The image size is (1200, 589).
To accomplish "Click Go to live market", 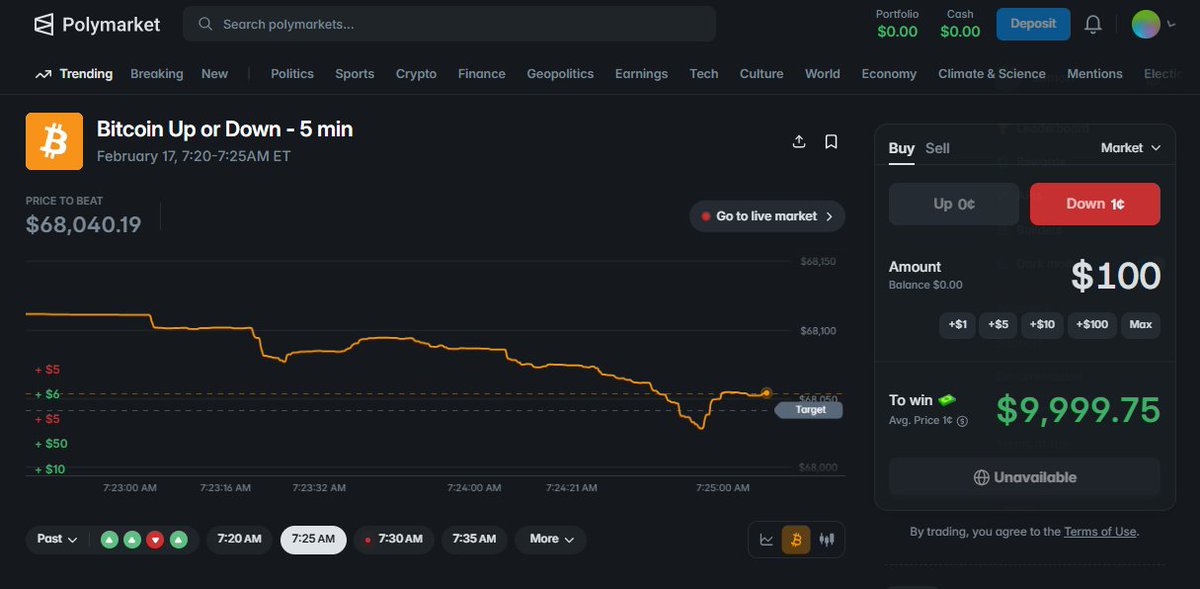I will tap(767, 216).
